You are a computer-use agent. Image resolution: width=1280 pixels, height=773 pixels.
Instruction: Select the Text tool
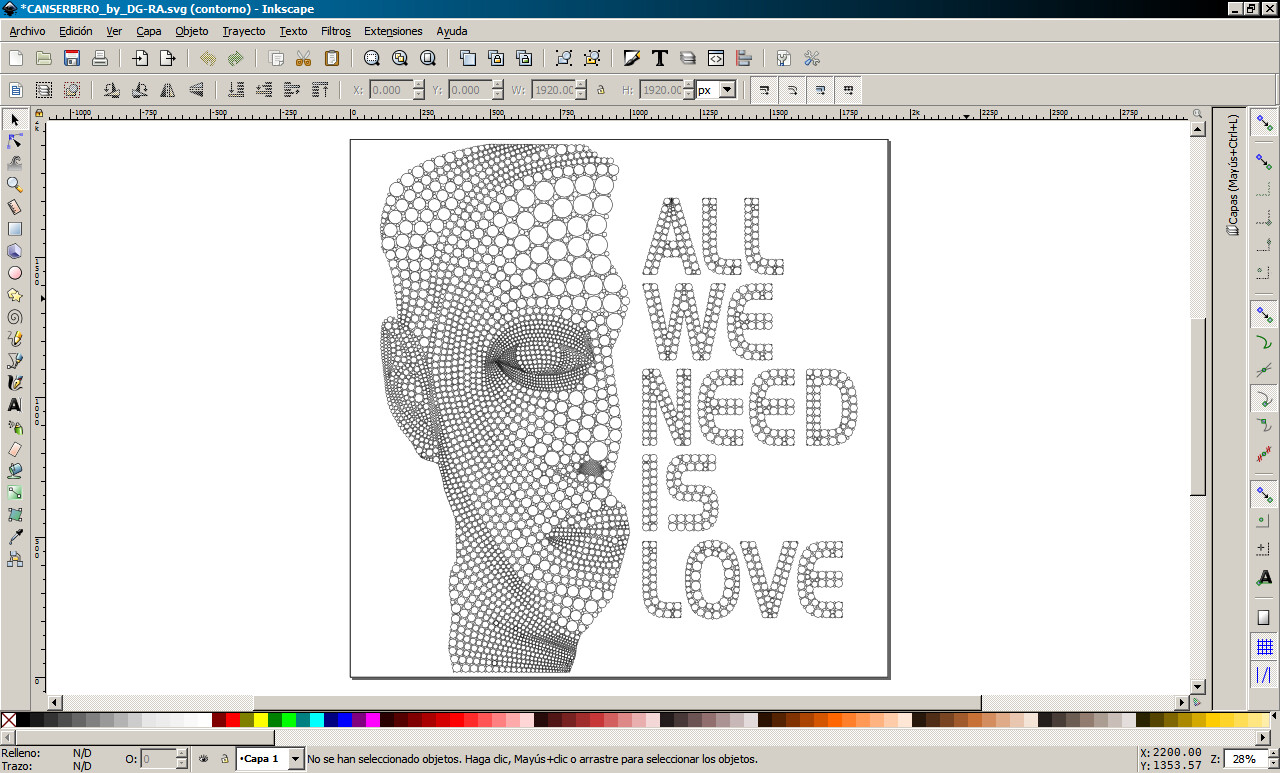[x=15, y=403]
